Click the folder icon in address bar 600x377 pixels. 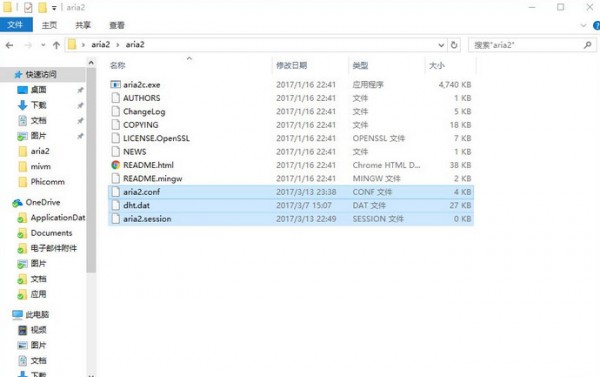(72, 45)
